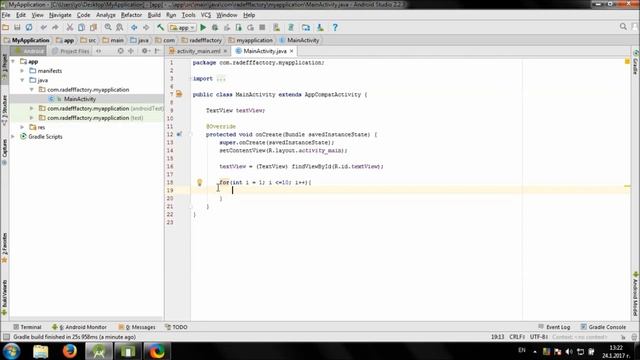Image resolution: width=640 pixels, height=360 pixels.
Task: Open the Messages tool window
Action: (137, 327)
